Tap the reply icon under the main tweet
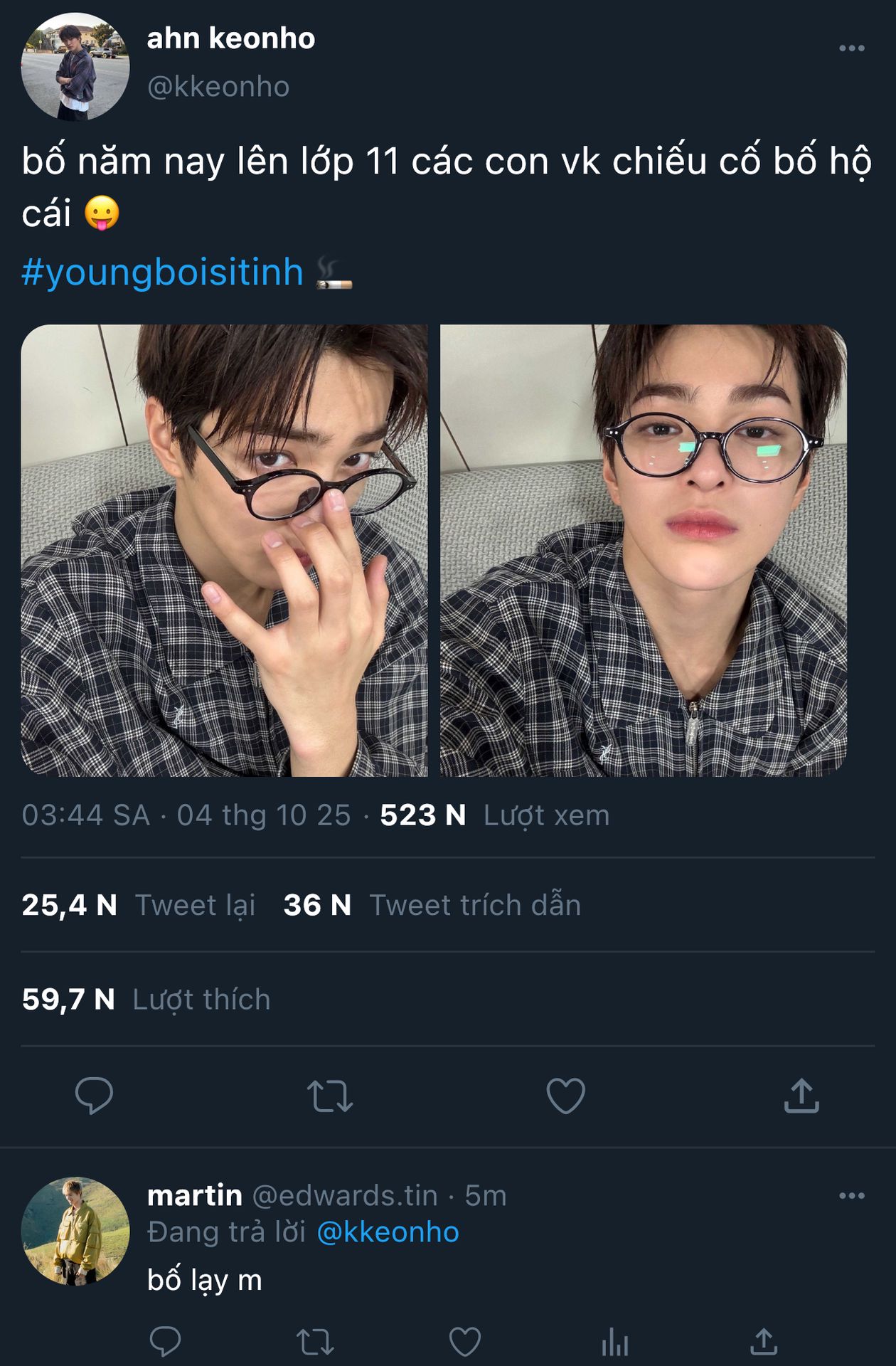The height and width of the screenshot is (1366, 896). point(94,1096)
